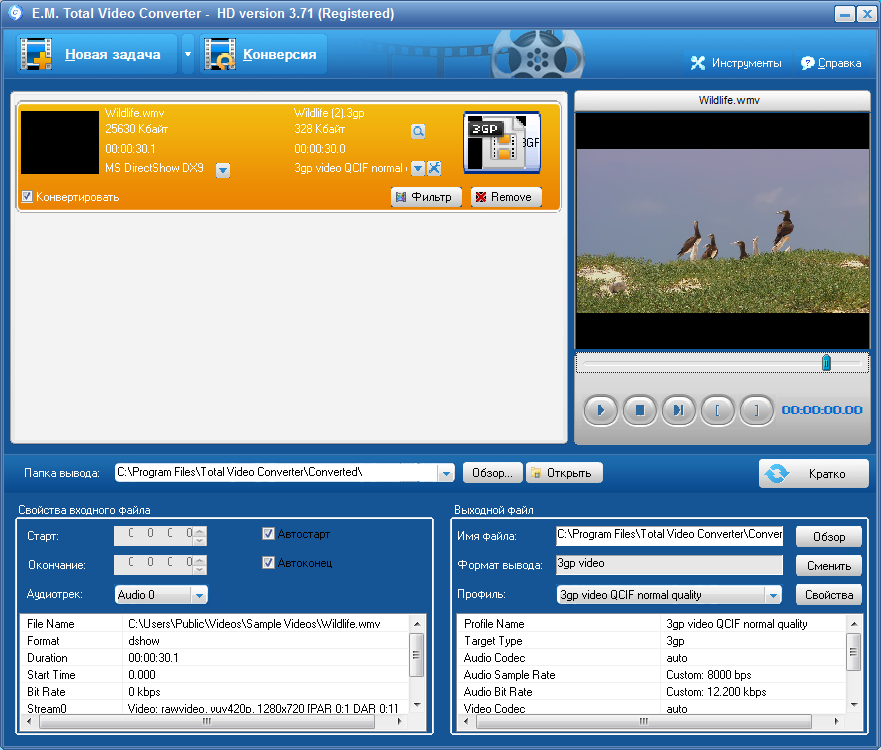Click the Кратко refresh arrows icon
Screen dimensions: 881x750
click(x=776, y=474)
